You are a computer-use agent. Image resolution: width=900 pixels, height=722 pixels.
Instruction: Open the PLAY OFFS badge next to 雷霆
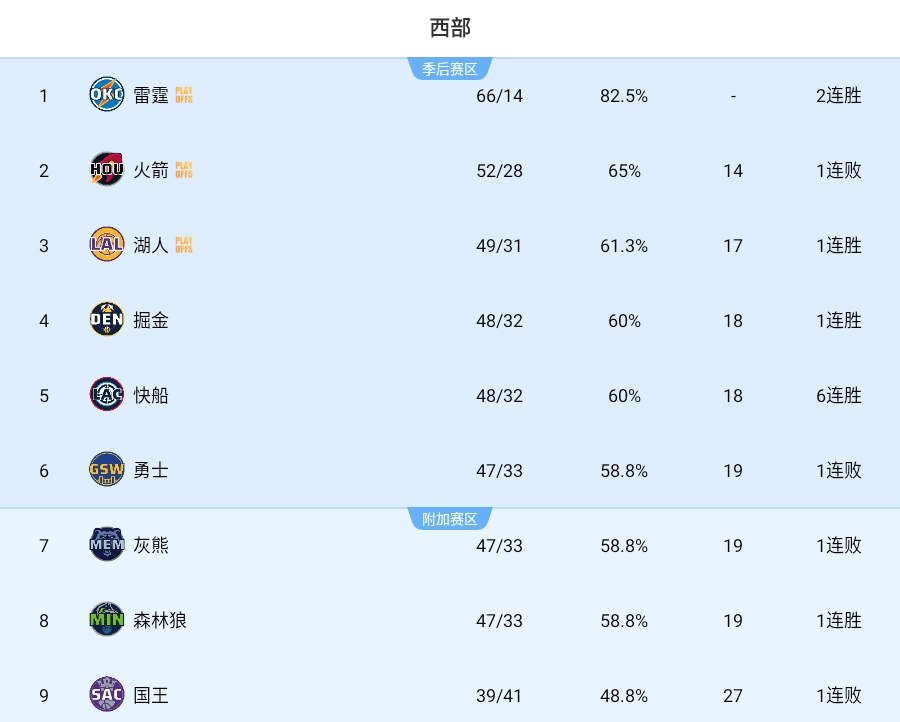[184, 95]
